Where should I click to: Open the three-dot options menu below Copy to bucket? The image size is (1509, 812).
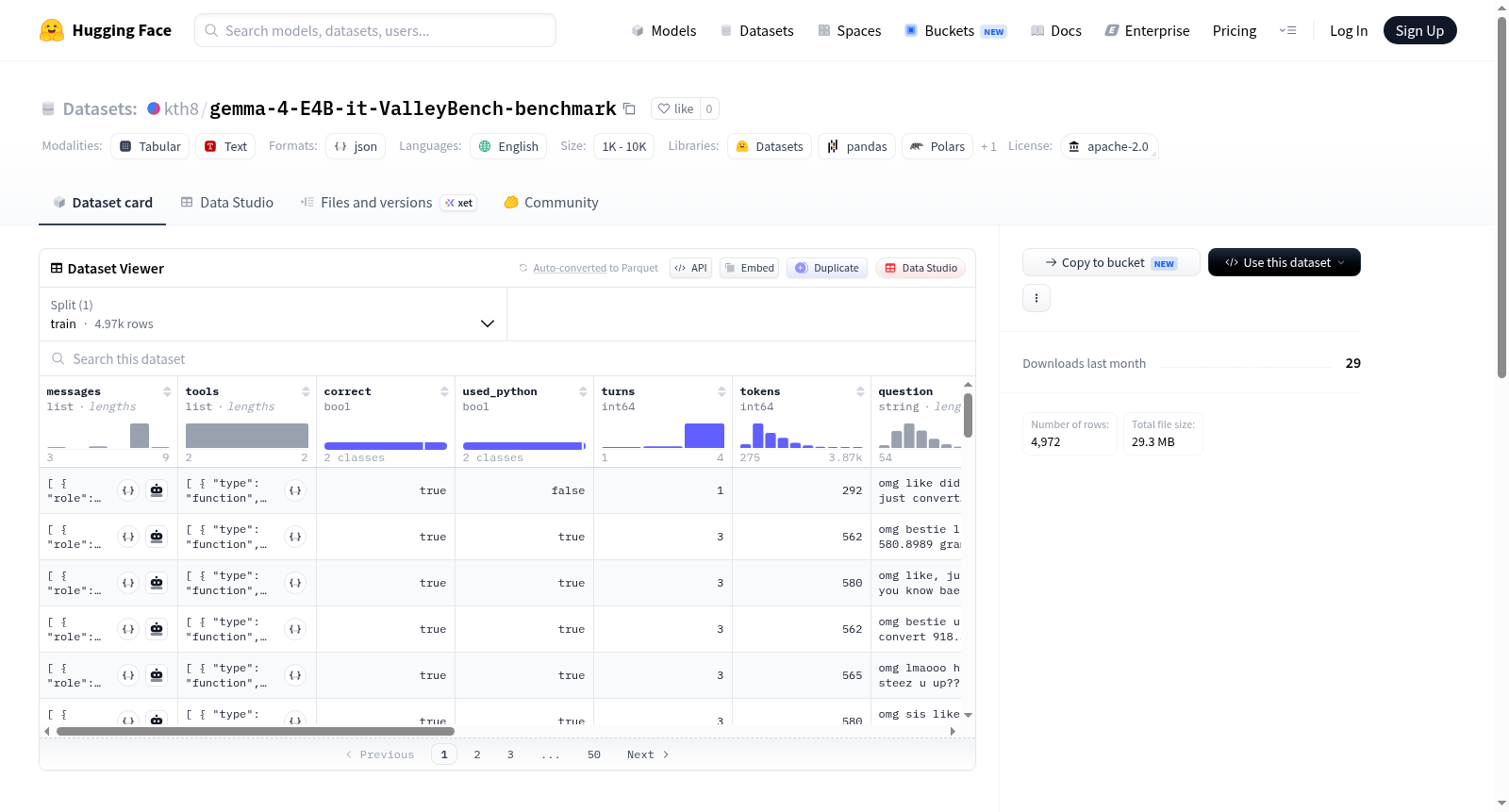pos(1036,298)
